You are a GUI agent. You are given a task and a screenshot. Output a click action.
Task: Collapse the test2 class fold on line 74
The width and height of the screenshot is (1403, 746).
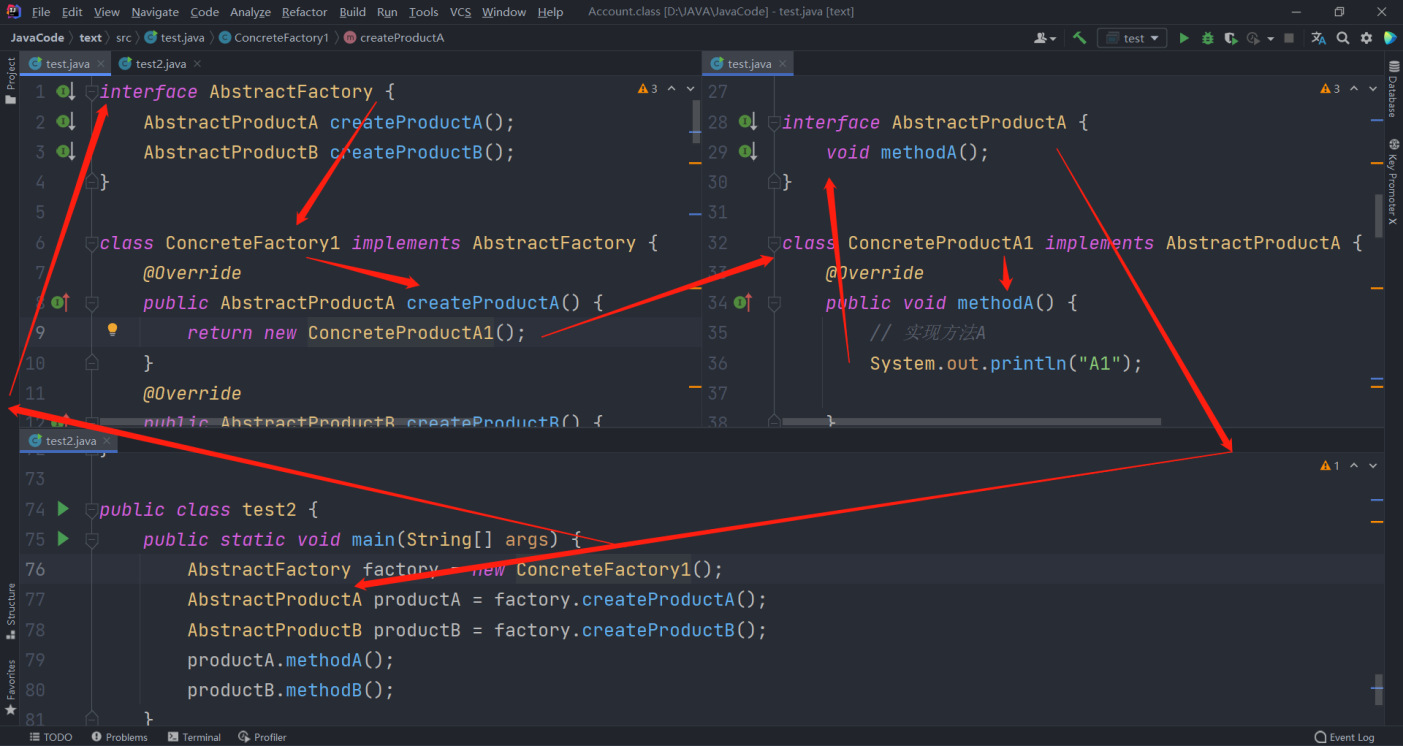coord(91,509)
